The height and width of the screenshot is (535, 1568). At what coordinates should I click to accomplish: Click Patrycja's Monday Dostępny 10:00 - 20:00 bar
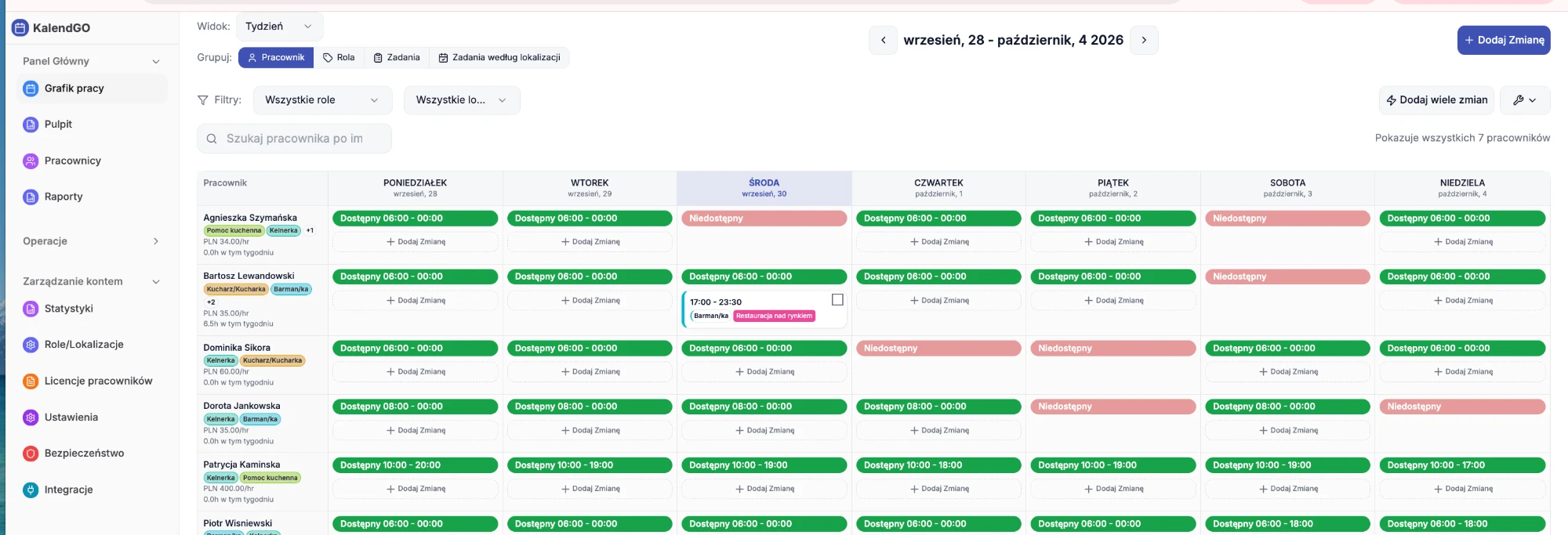point(416,465)
